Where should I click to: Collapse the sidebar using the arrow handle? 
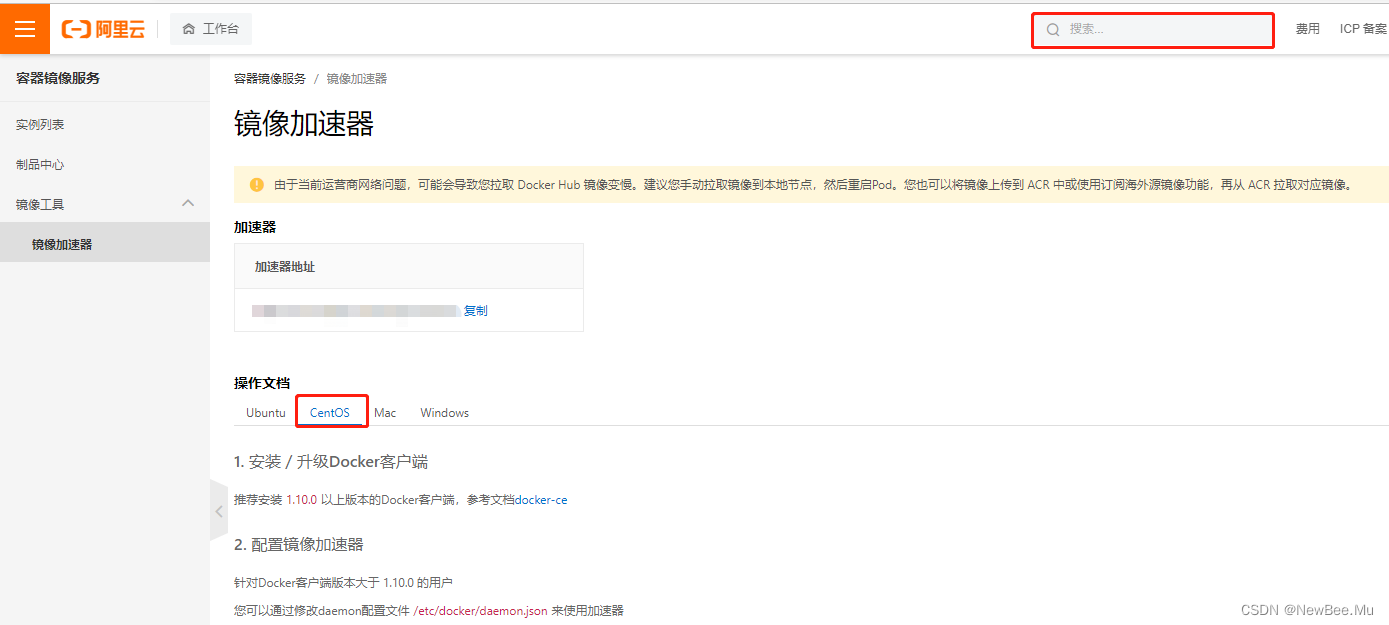coord(218,510)
